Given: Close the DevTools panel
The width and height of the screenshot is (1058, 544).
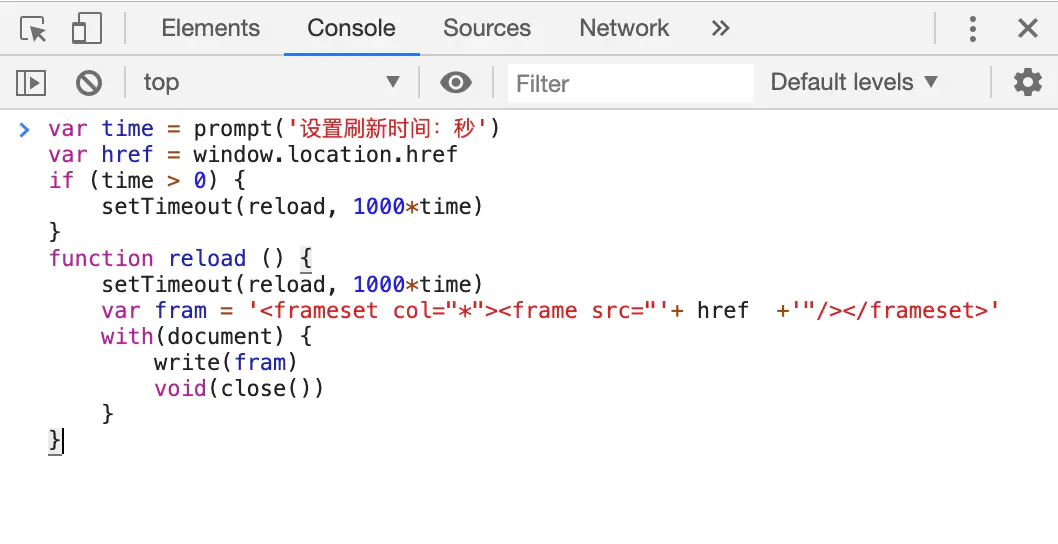Looking at the screenshot, I should (x=1027, y=29).
